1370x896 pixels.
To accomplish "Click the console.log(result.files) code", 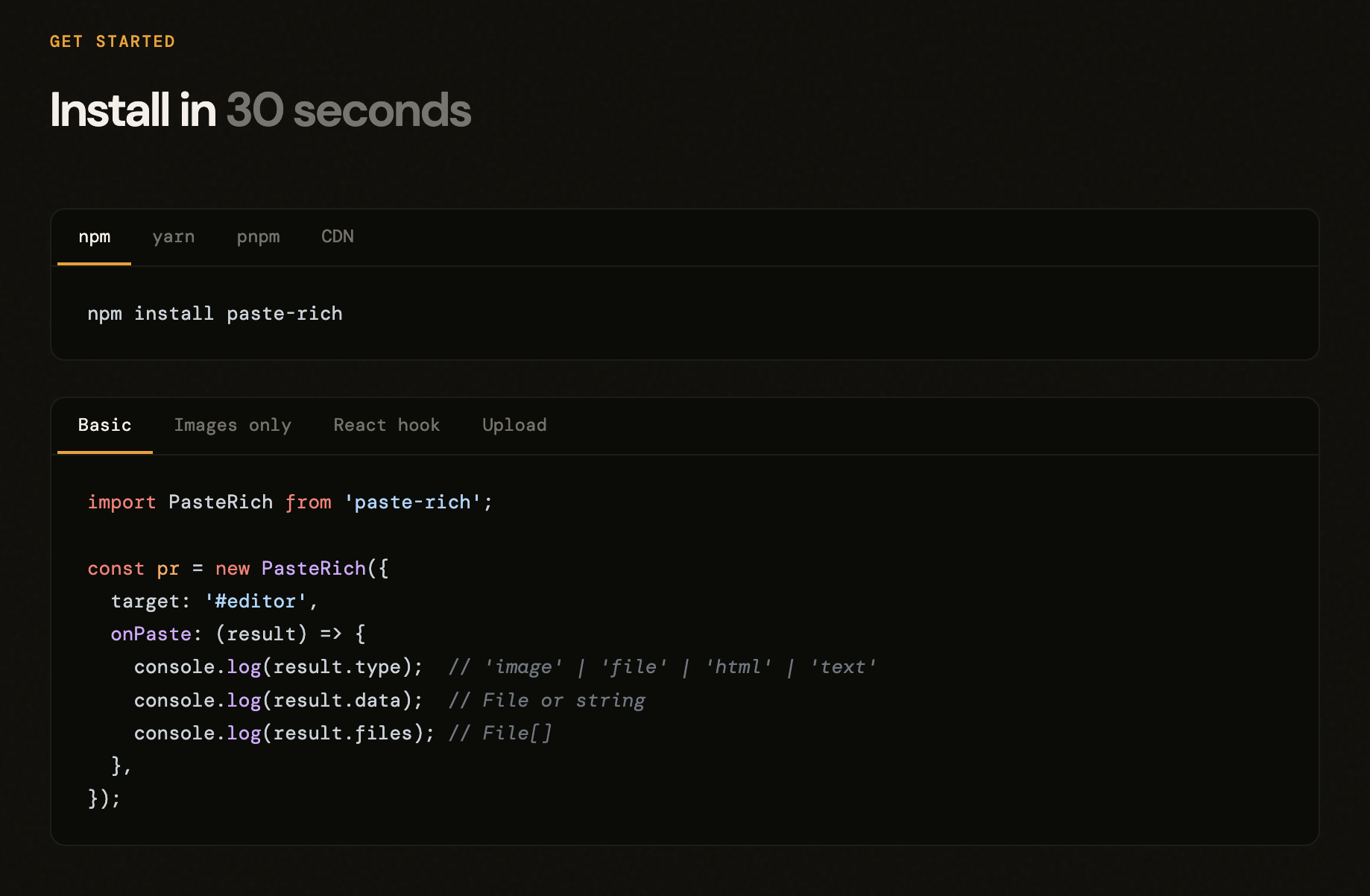I will (284, 733).
